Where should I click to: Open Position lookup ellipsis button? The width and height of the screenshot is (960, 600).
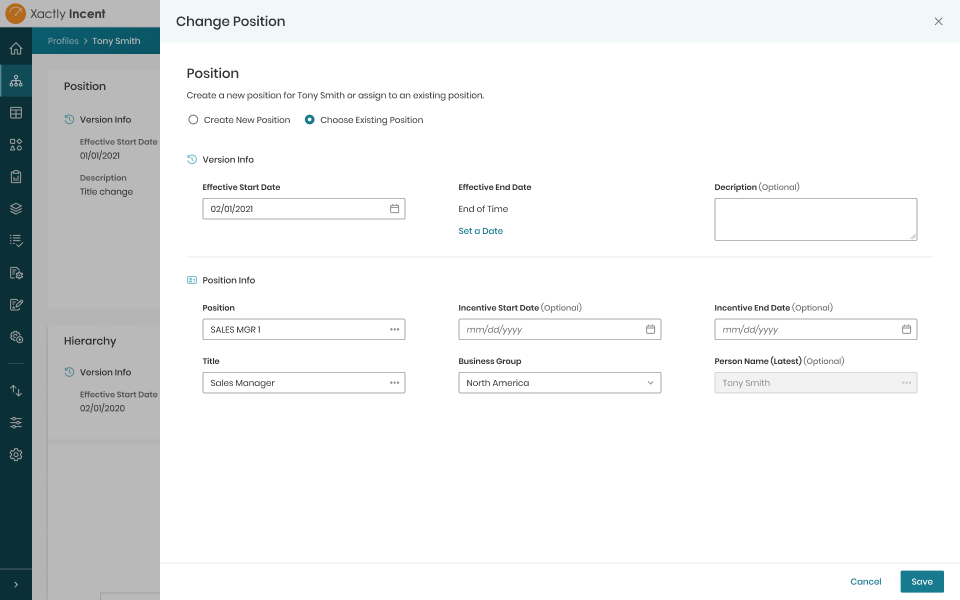pos(394,329)
